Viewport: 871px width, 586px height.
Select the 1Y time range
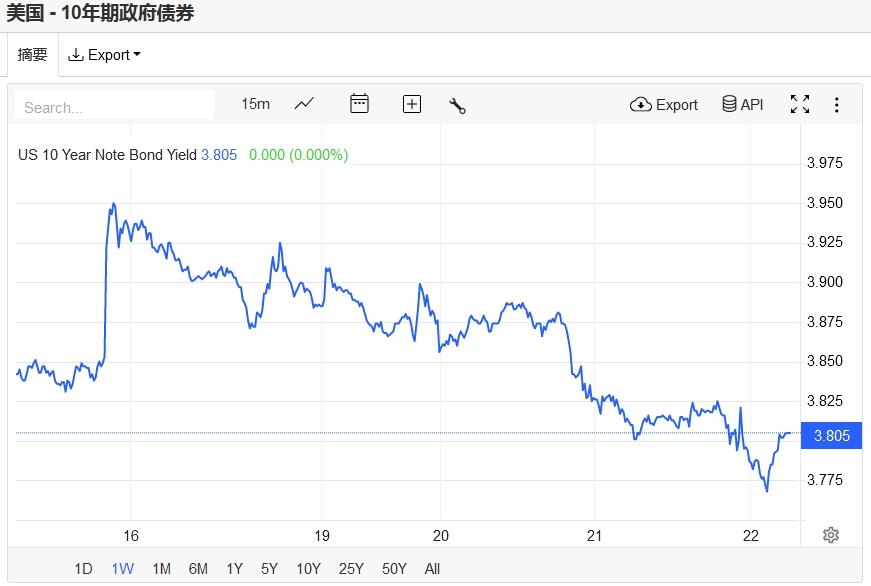pos(234,569)
